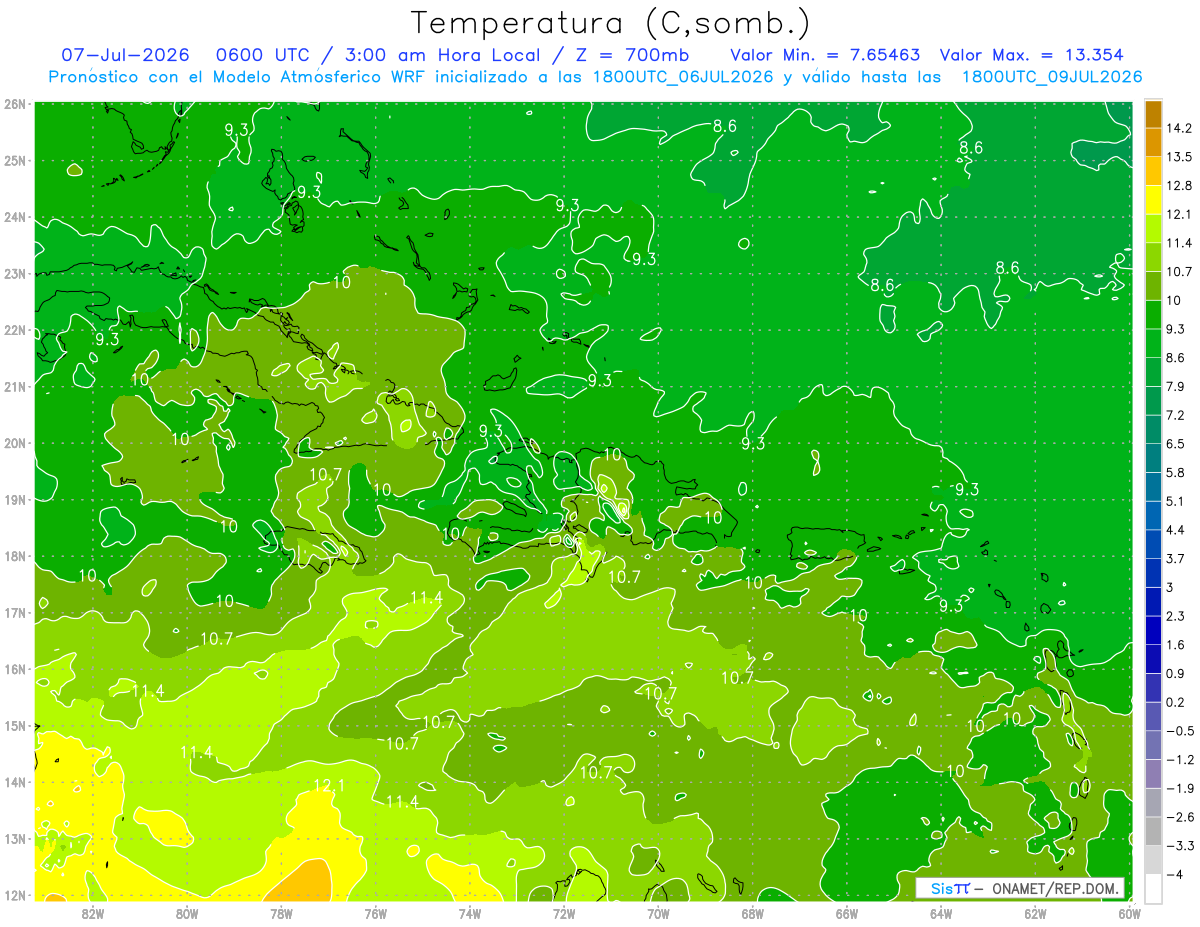This screenshot has width=1200, height=927.
Task: Click the '60W' longitude label
Action: coord(1130,912)
